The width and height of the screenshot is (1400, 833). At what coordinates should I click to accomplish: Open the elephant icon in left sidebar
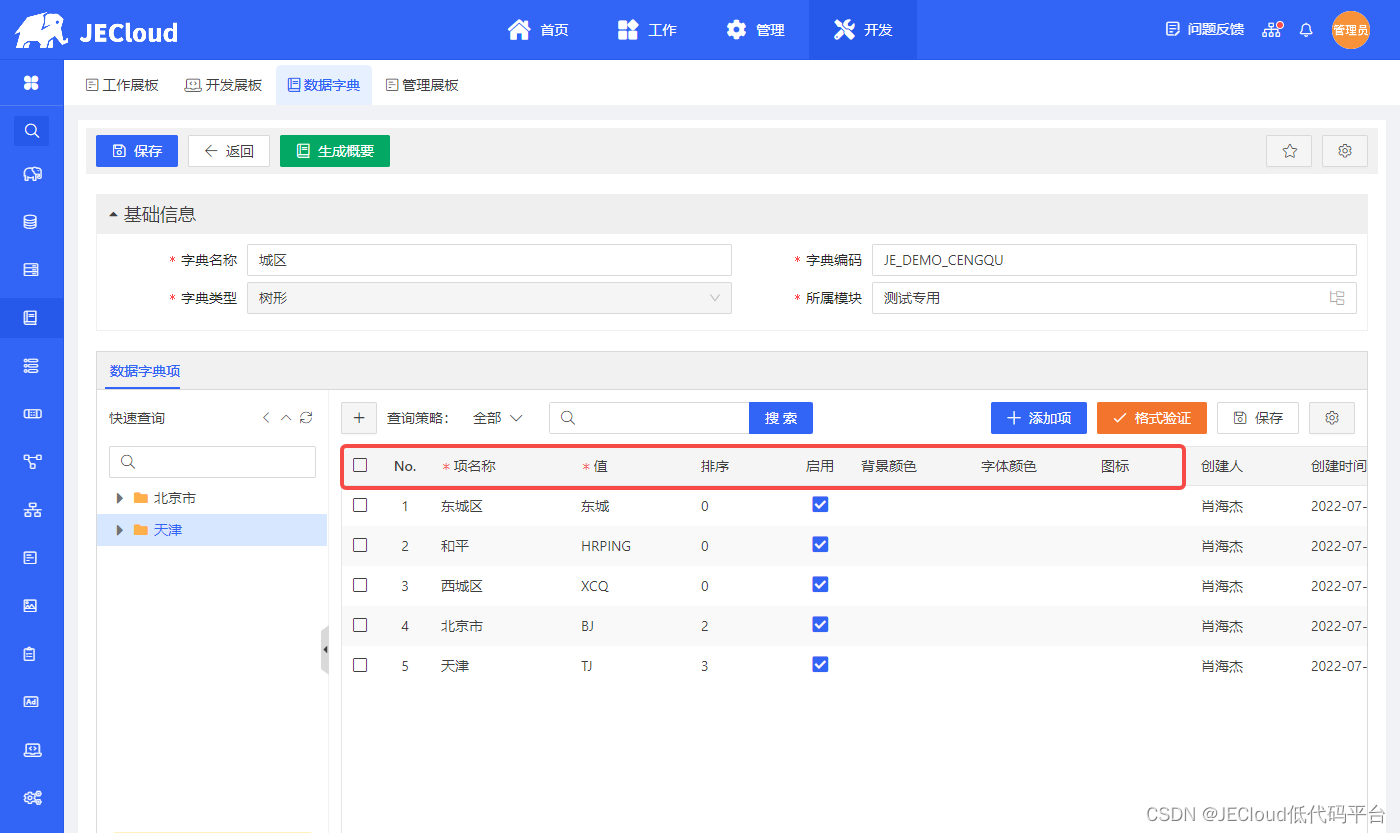[x=31, y=174]
